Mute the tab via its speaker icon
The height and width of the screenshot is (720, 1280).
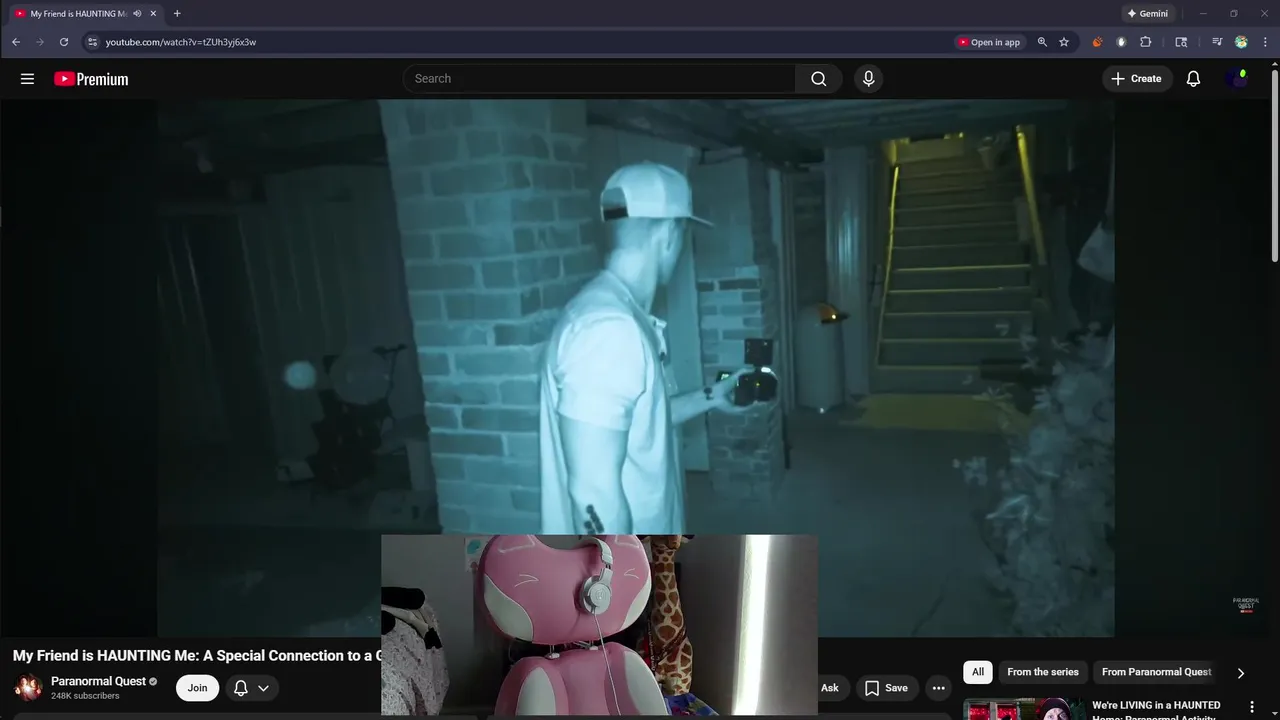point(137,14)
